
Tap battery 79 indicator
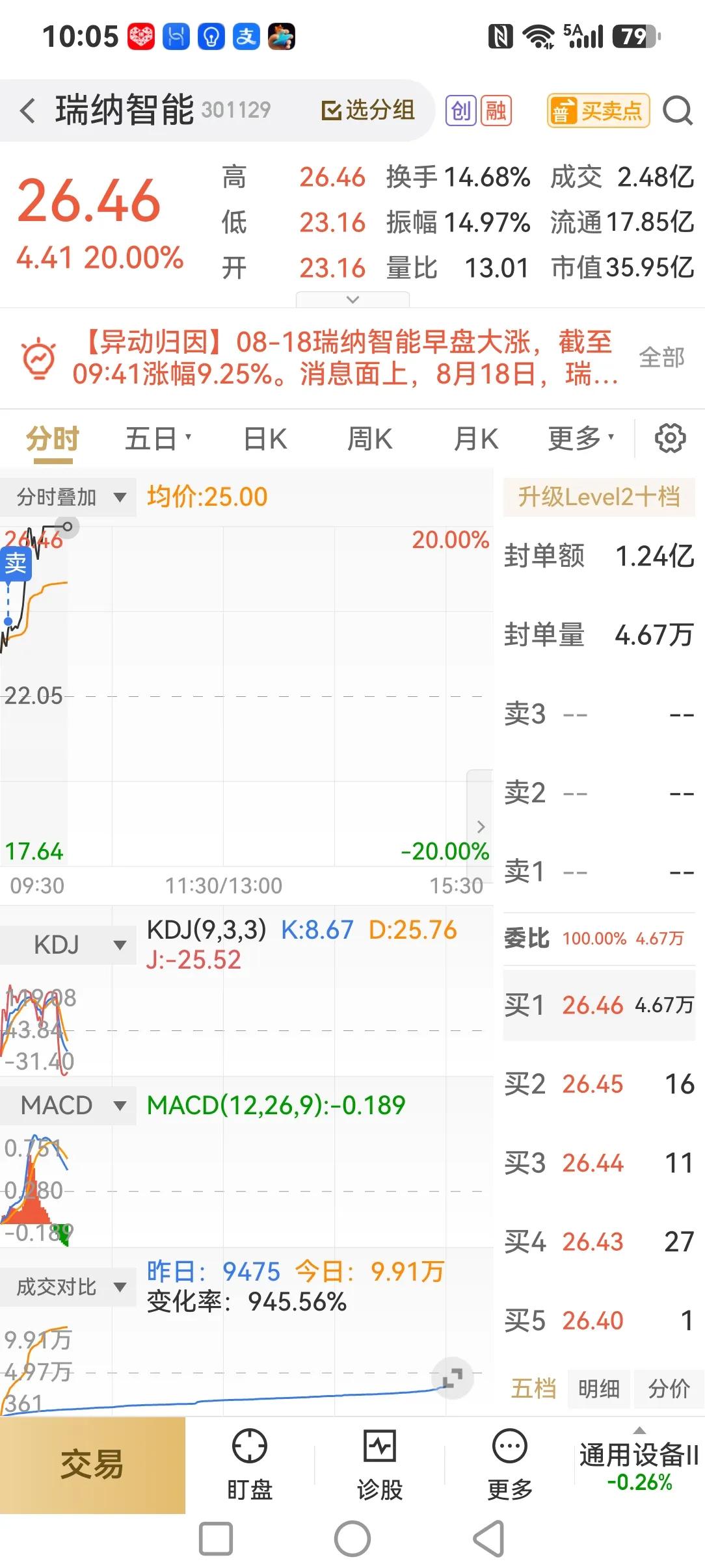point(637,36)
